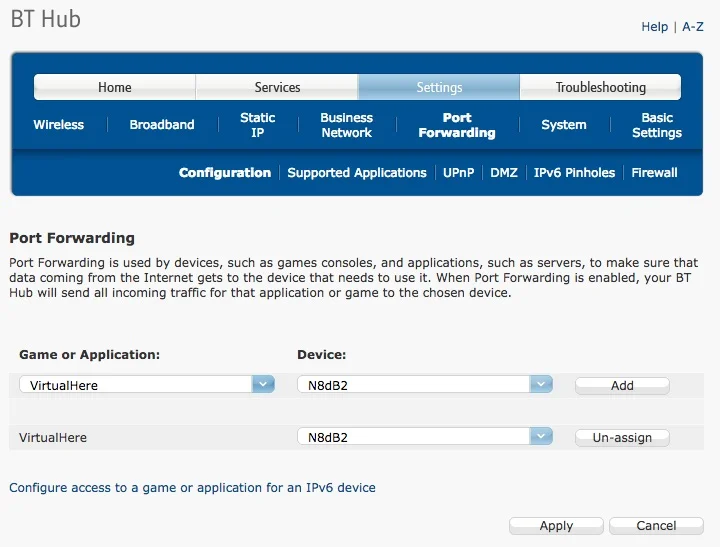Viewport: 720px width, 547px height.
Task: Select the Settings tab
Action: 439,87
